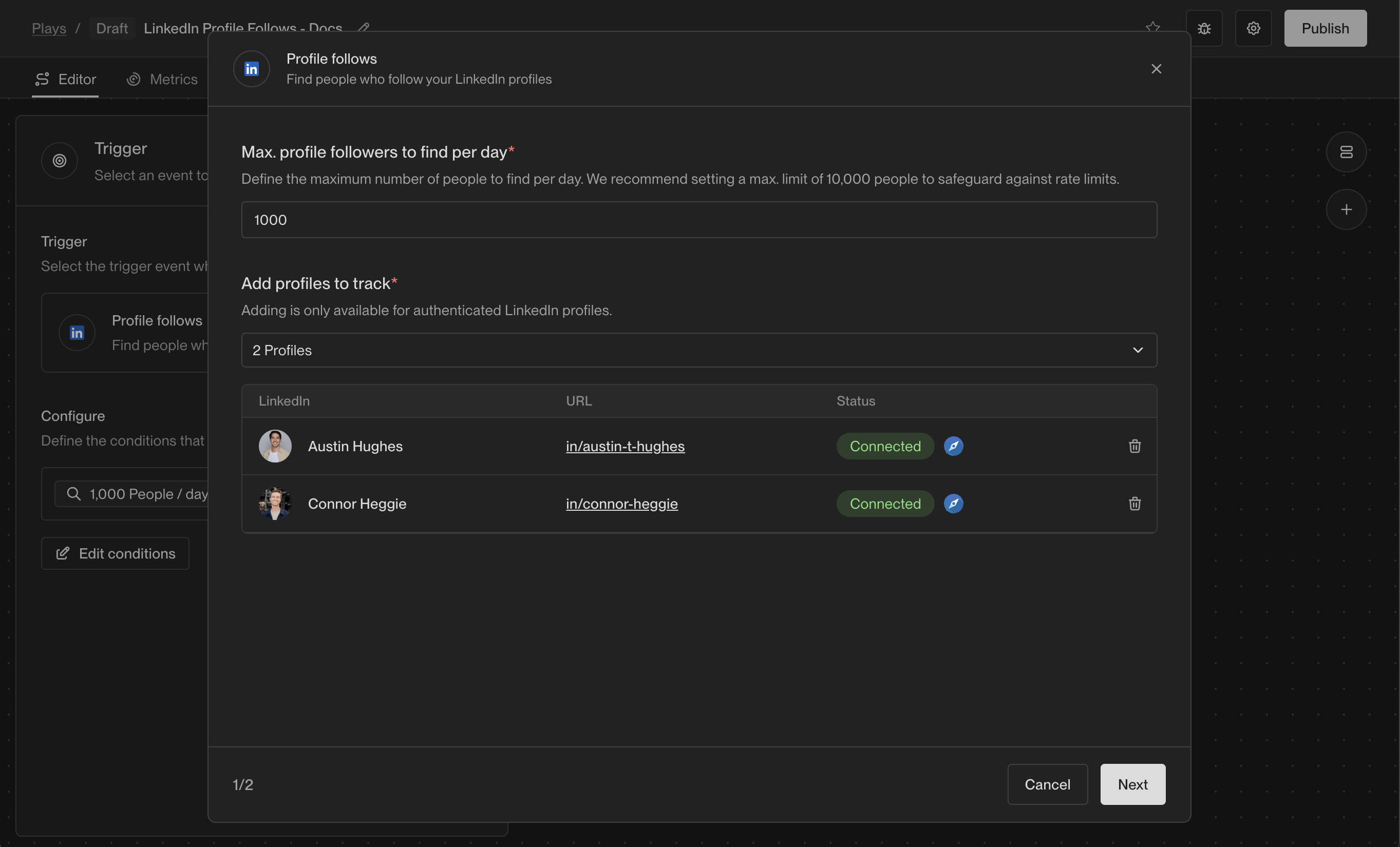Viewport: 1400px width, 847px height.
Task: Select the Editor tab
Action: point(66,79)
